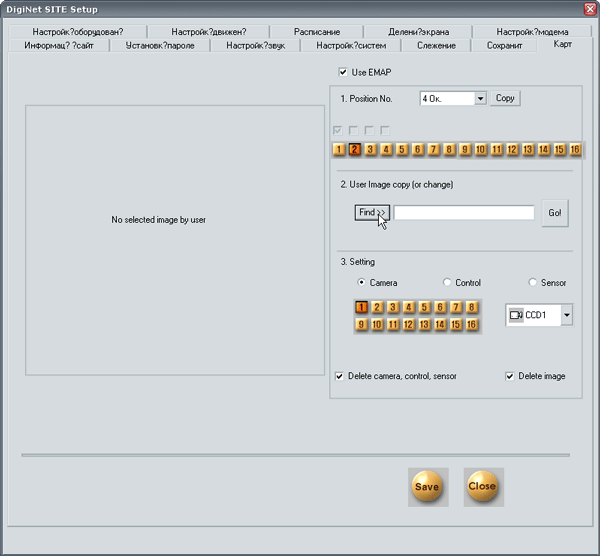Choose camera 9 in Setting grid
Image resolution: width=600 pixels, height=556 pixels.
pos(361,324)
